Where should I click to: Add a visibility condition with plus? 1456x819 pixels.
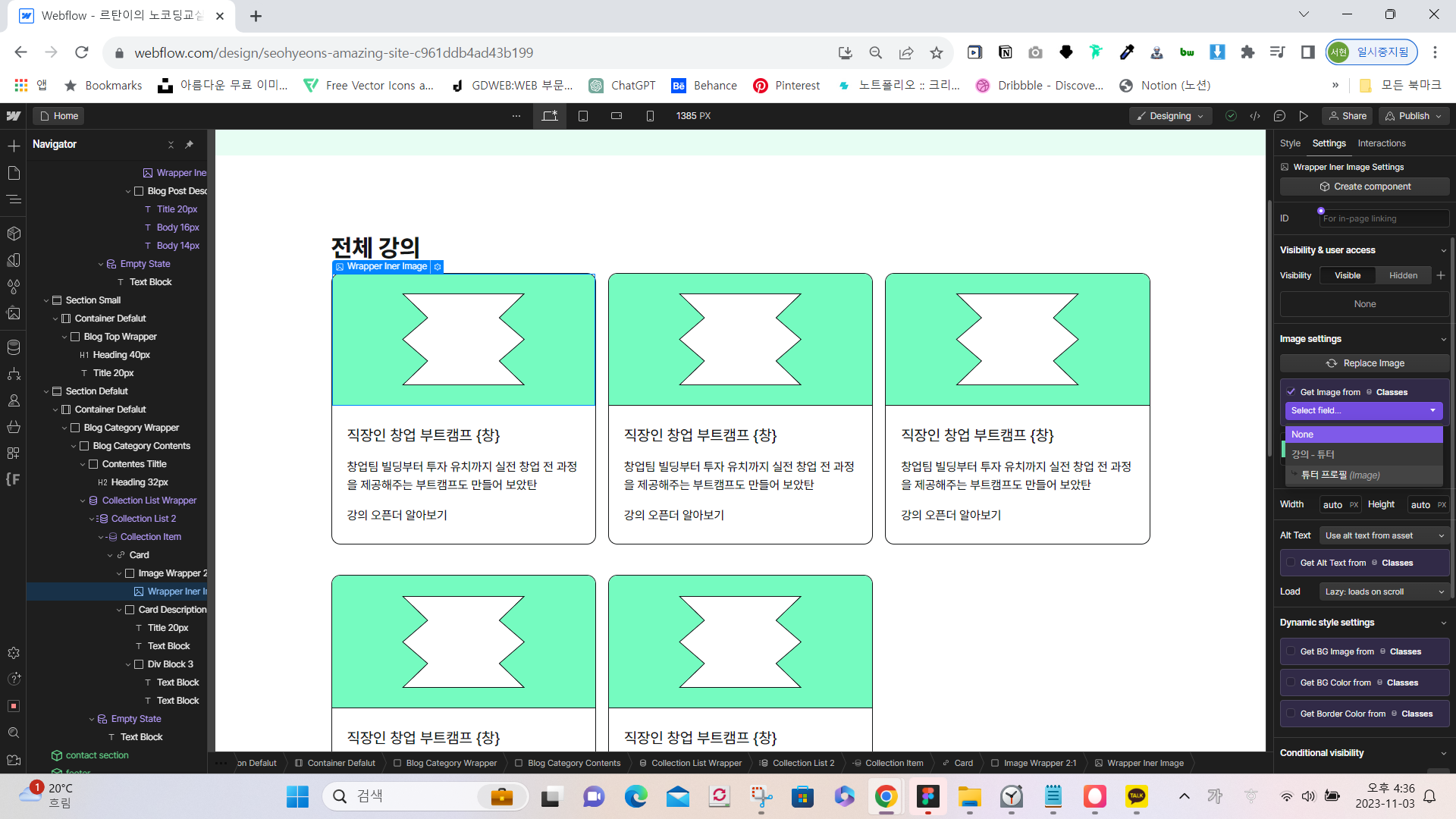pos(1441,275)
